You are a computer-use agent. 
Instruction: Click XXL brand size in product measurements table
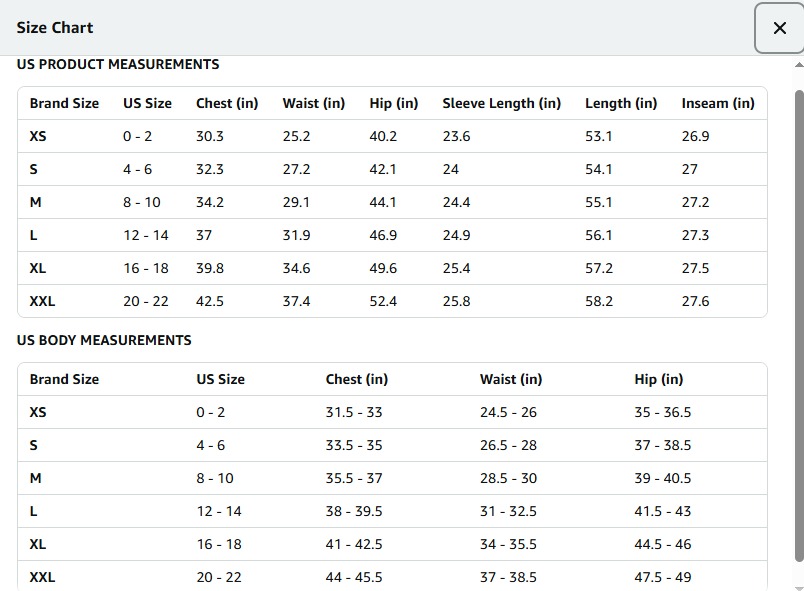(x=42, y=301)
